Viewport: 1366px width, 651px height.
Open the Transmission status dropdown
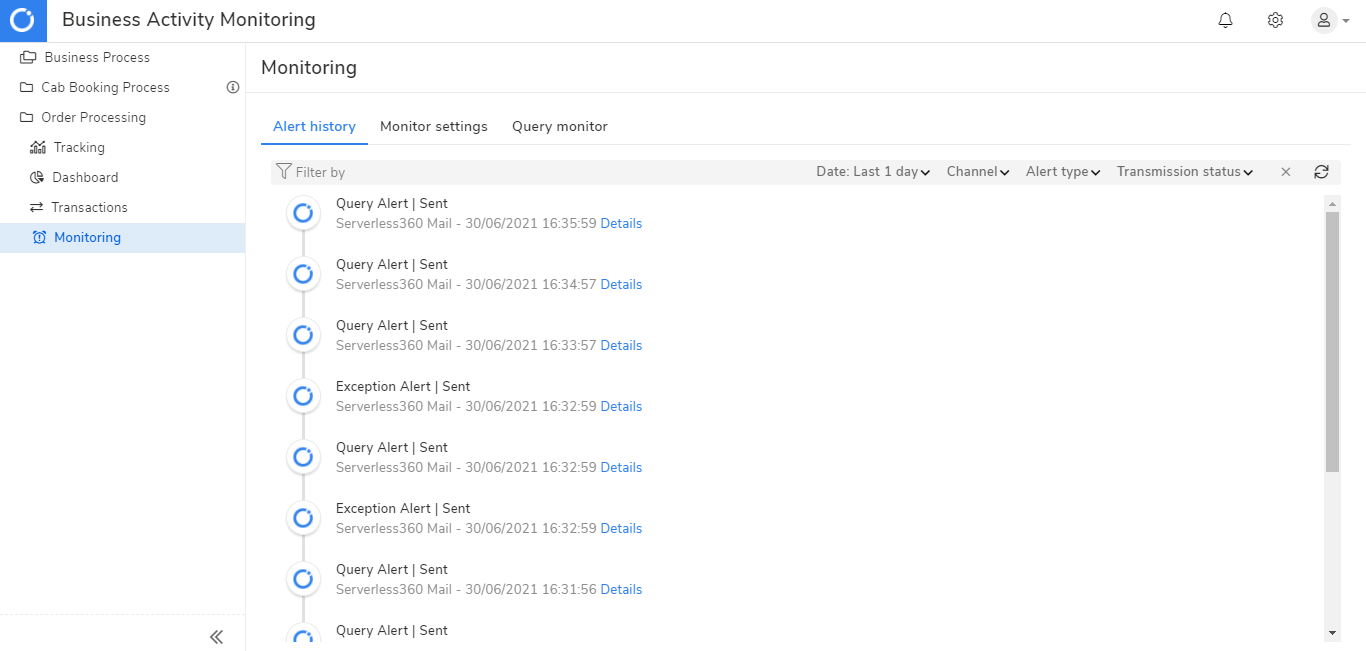1185,172
